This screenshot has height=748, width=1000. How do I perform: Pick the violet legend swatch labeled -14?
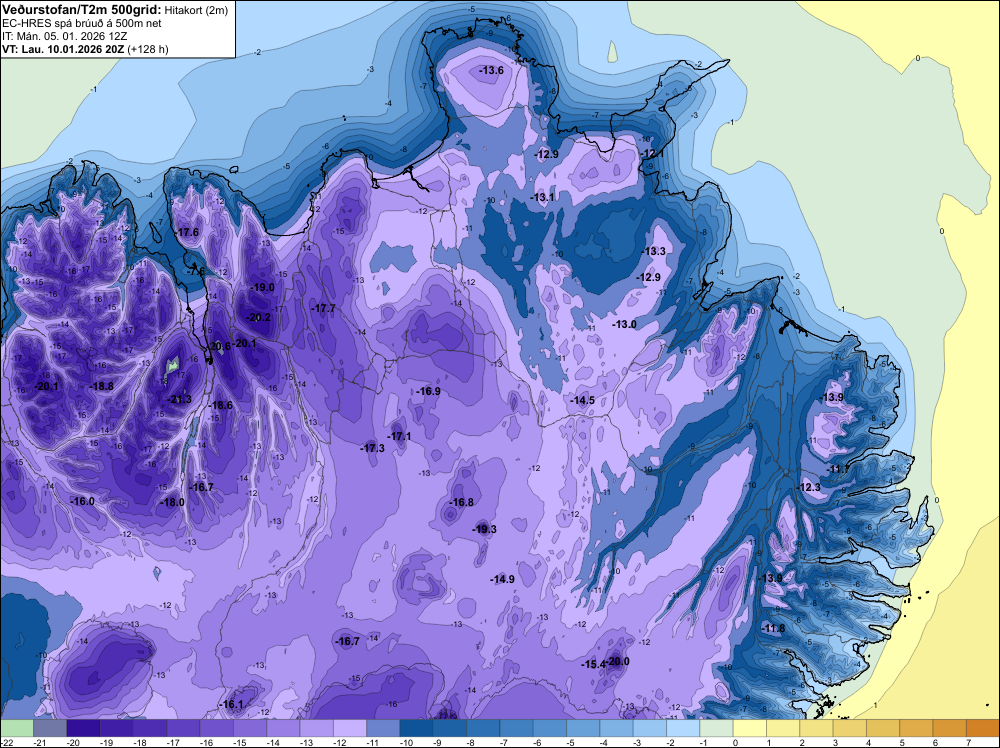coord(283,728)
